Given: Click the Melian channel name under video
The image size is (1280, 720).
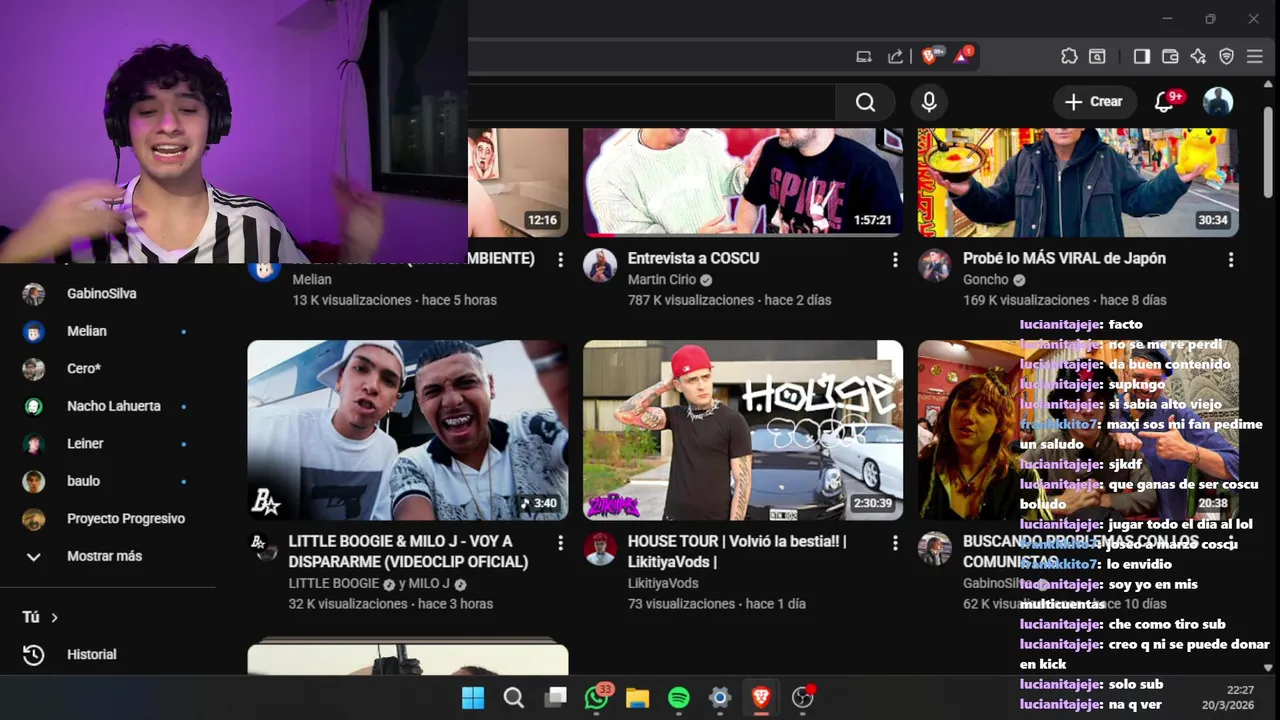Looking at the screenshot, I should 312,280.
